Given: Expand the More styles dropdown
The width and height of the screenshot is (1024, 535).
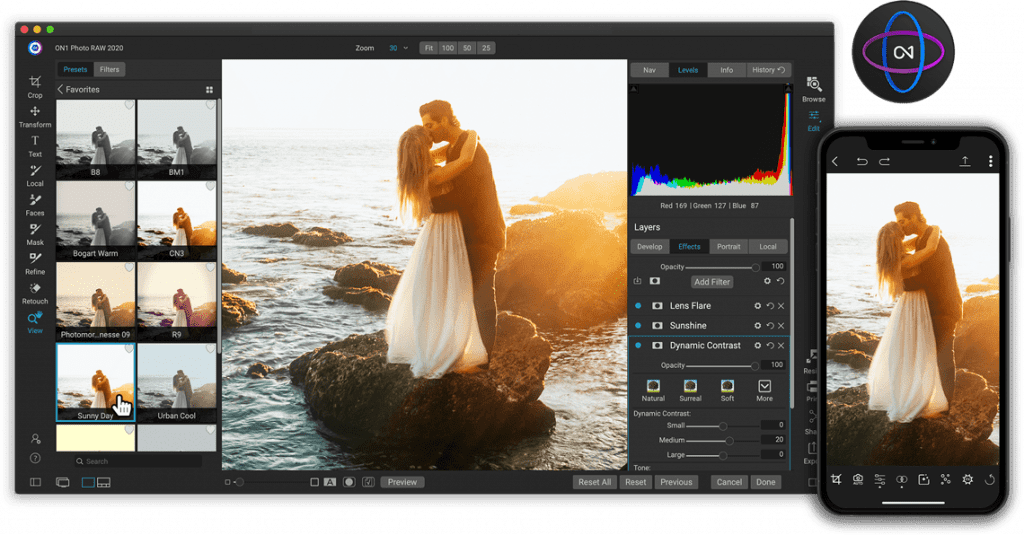Looking at the screenshot, I should [764, 391].
